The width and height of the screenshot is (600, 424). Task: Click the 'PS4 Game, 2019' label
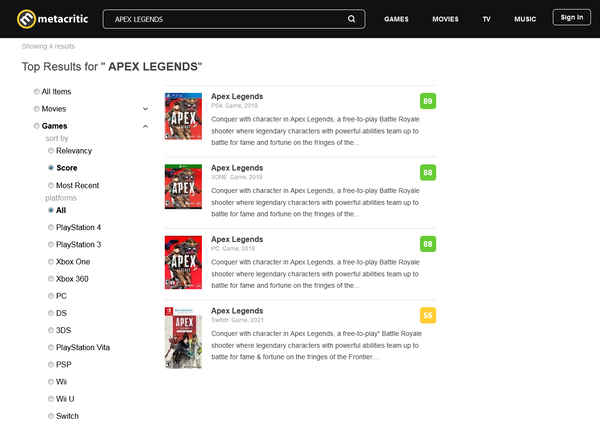pos(234,106)
